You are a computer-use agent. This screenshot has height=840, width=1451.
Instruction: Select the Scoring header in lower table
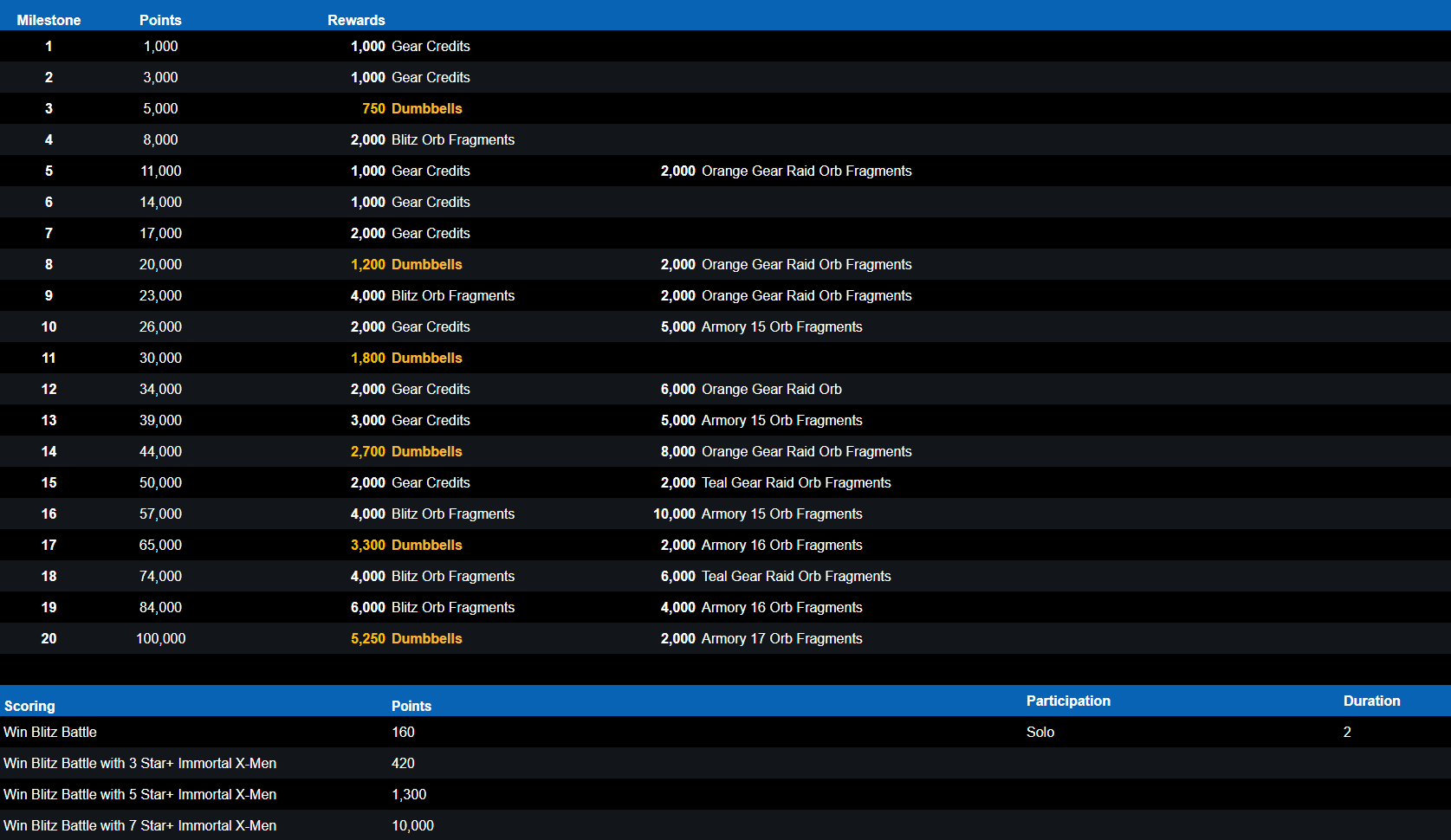29,706
